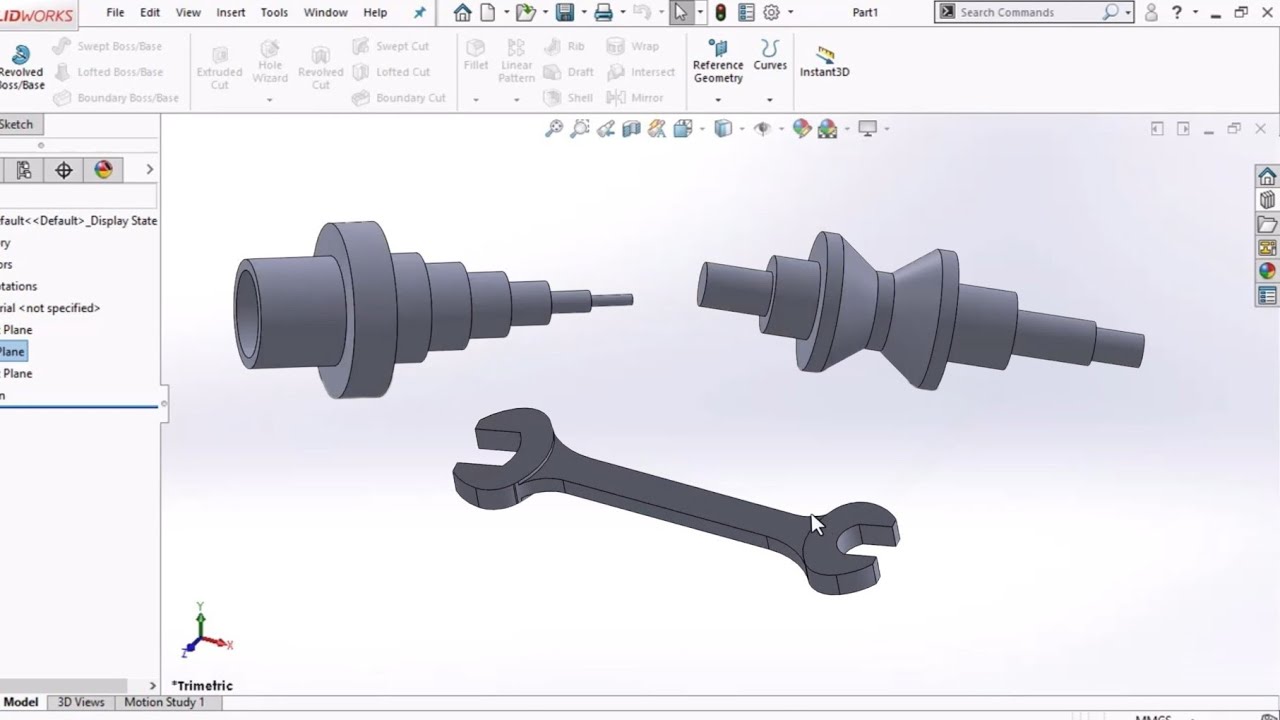The width and height of the screenshot is (1280, 720).
Task: Expand the Curves dropdown arrow
Action: 769,99
